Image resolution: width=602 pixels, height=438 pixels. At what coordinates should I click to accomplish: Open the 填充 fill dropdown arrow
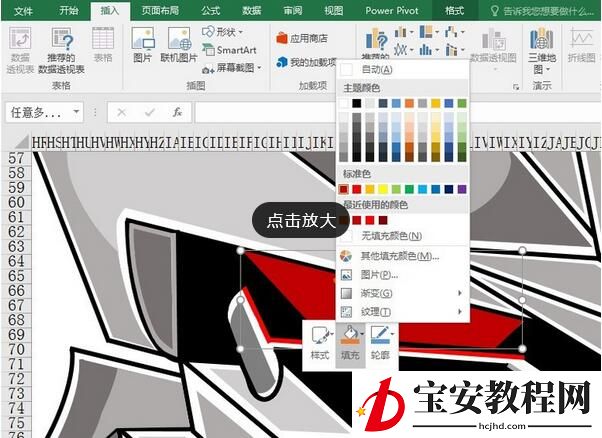361,334
